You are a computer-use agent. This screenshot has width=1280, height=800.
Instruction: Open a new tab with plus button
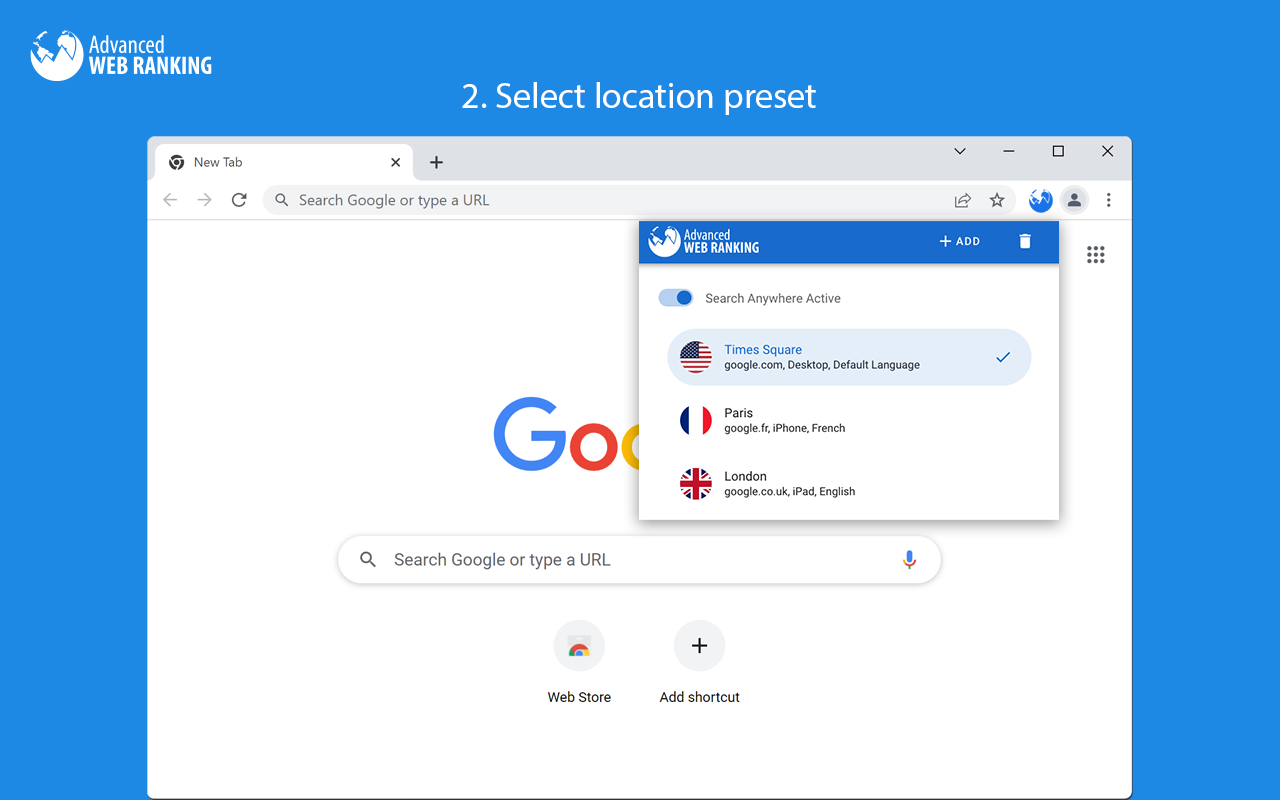tap(436, 162)
